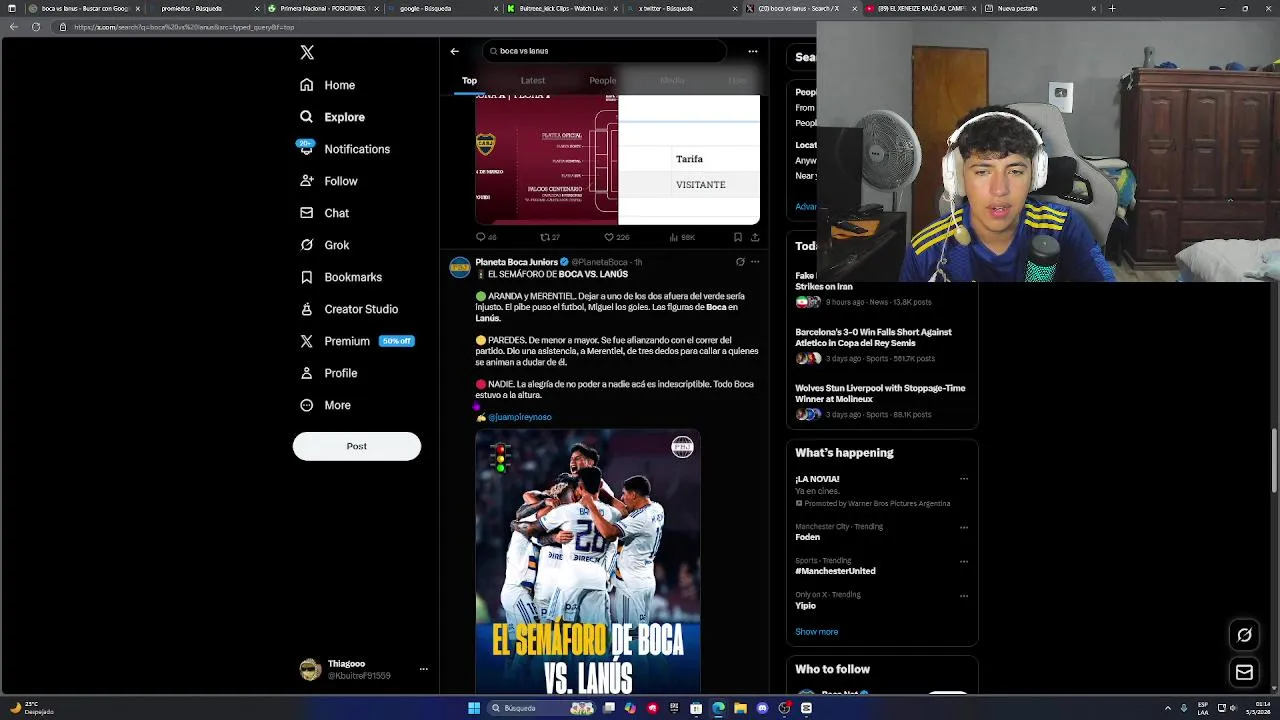Image resolution: width=1280 pixels, height=720 pixels.
Task: Open three-dot menu for ¡LA NOVIA! trend
Action: click(x=964, y=479)
